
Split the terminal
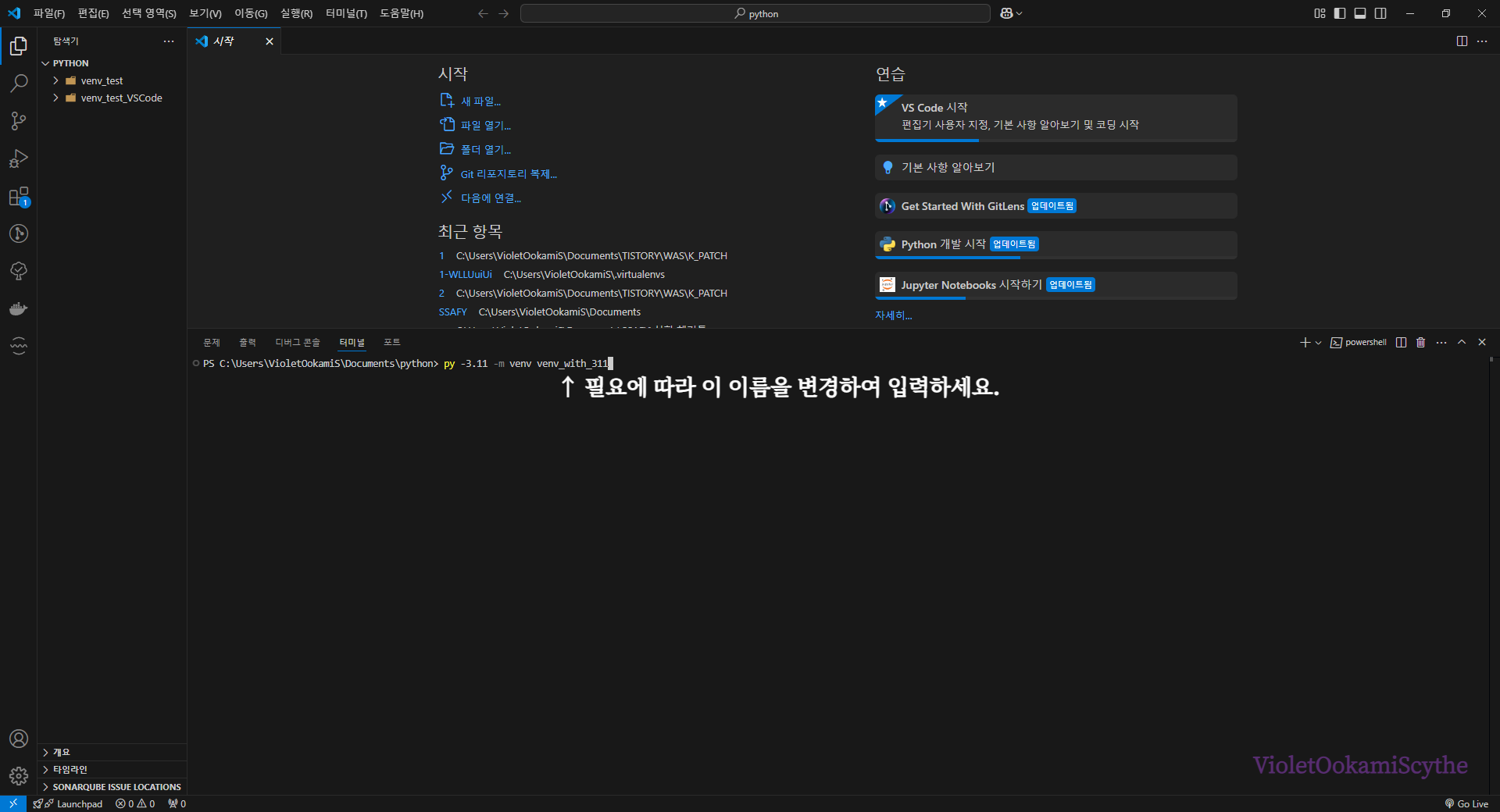coord(1401,342)
